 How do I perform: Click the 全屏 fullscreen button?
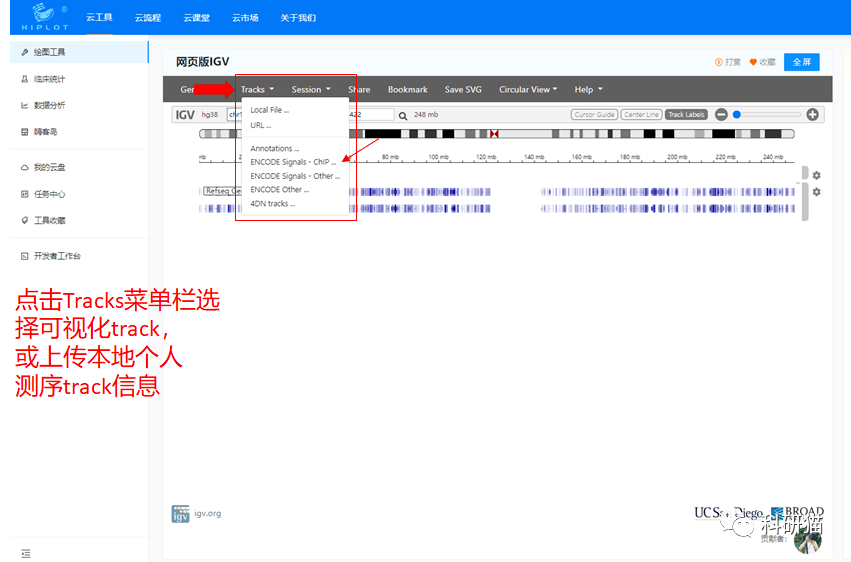[x=801, y=62]
